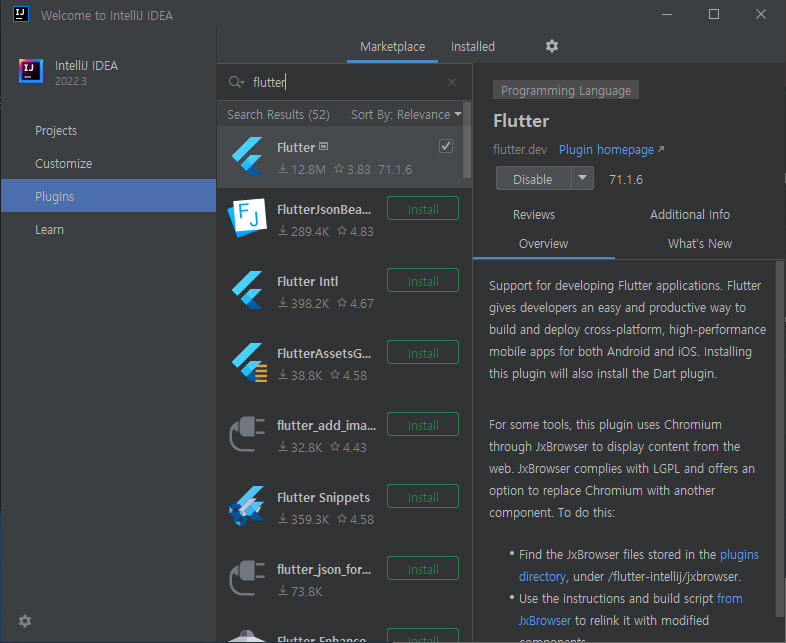Click the FlutterJsonBean plugin icon
The height and width of the screenshot is (643, 786).
tap(247, 218)
